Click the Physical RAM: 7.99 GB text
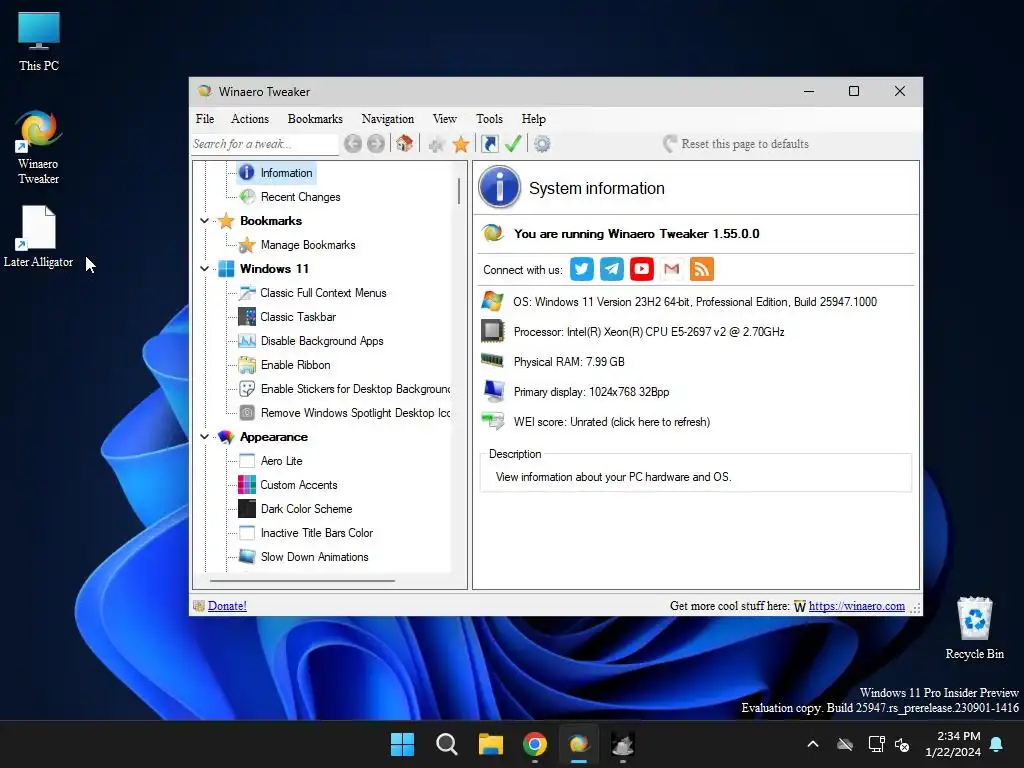This screenshot has width=1024, height=768. point(569,362)
